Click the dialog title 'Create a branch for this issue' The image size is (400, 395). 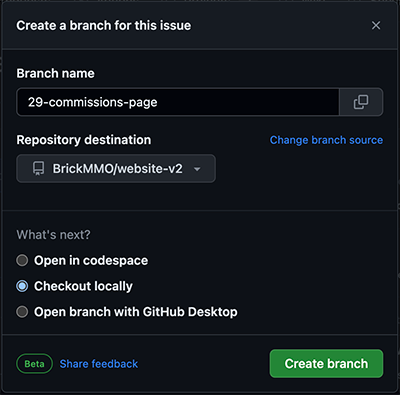point(104,25)
